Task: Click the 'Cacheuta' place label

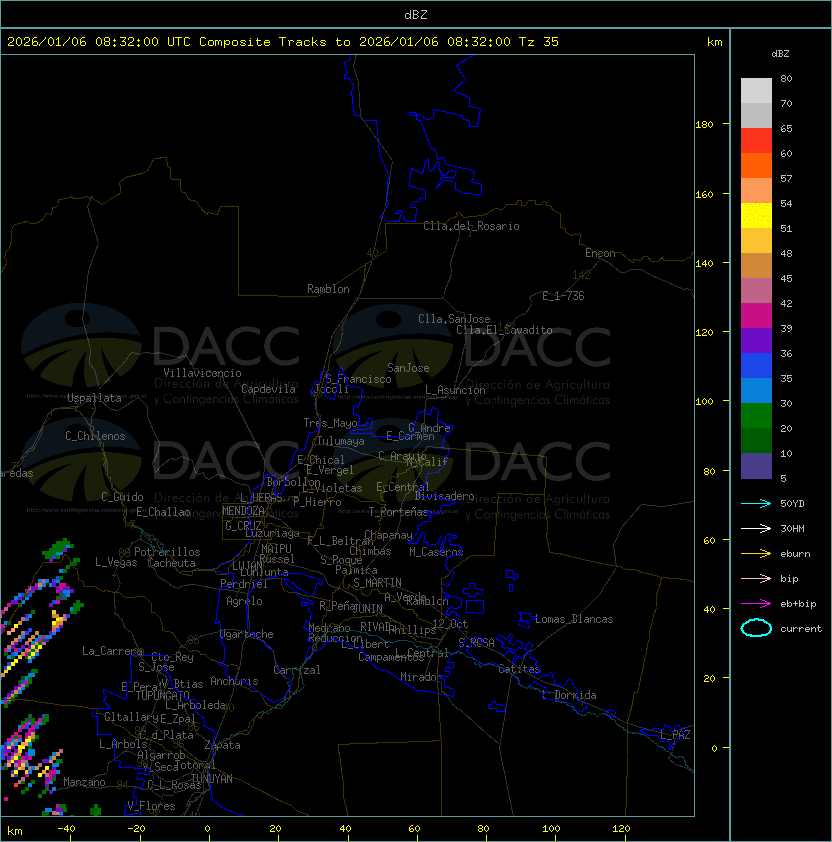Action: click(171, 563)
